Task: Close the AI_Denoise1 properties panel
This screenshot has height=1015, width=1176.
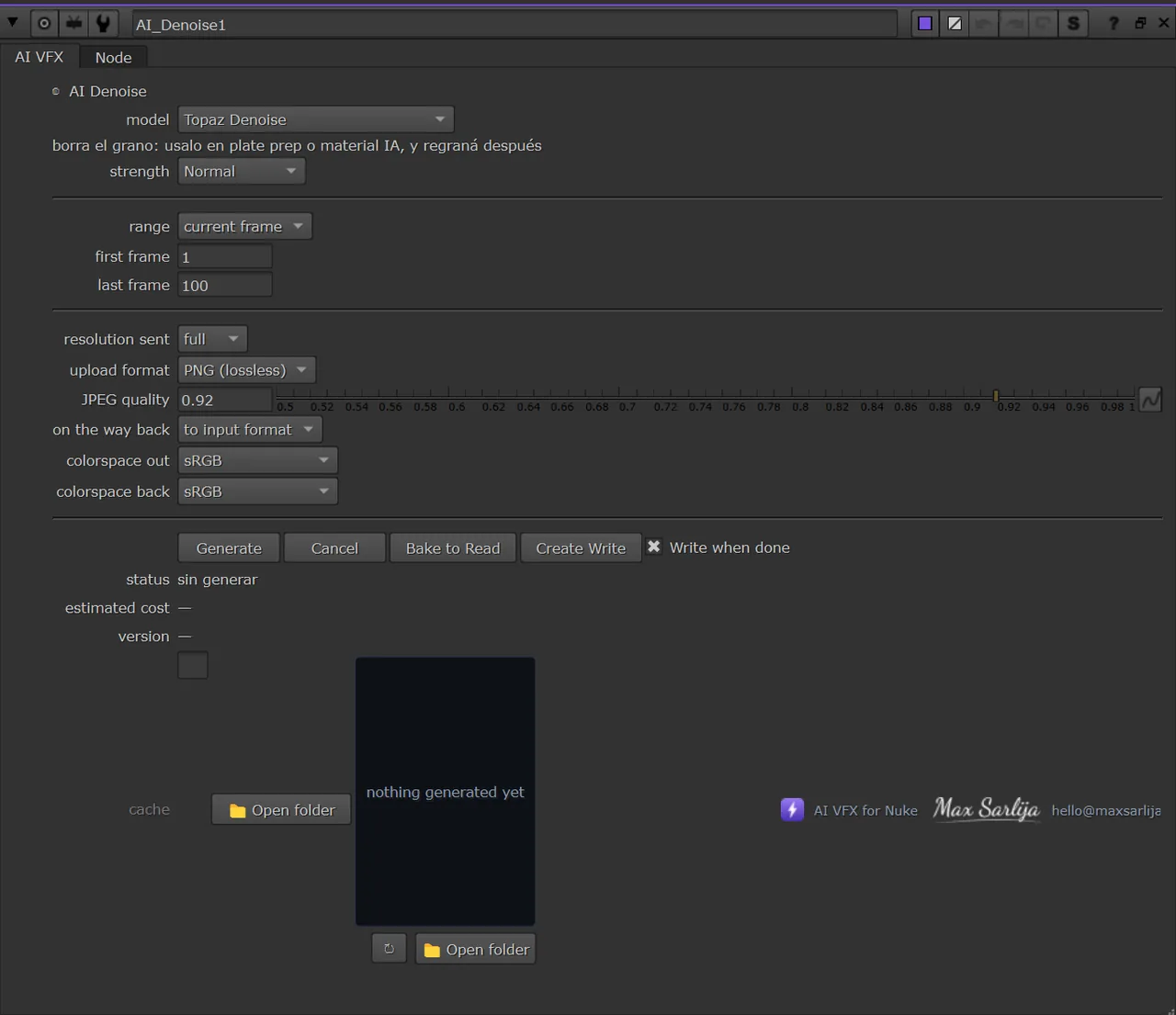Action: 1163,23
